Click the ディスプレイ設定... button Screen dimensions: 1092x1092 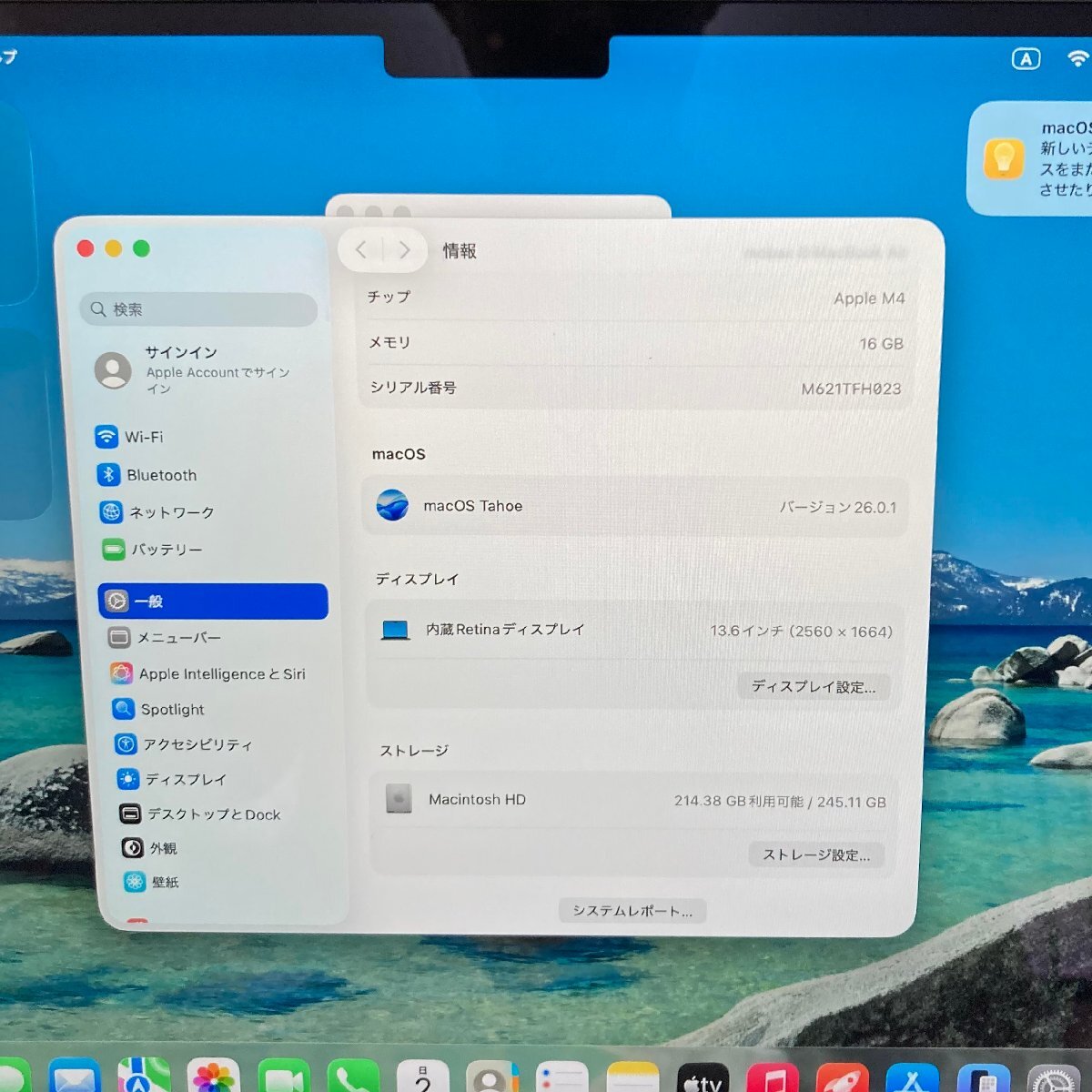point(814,687)
